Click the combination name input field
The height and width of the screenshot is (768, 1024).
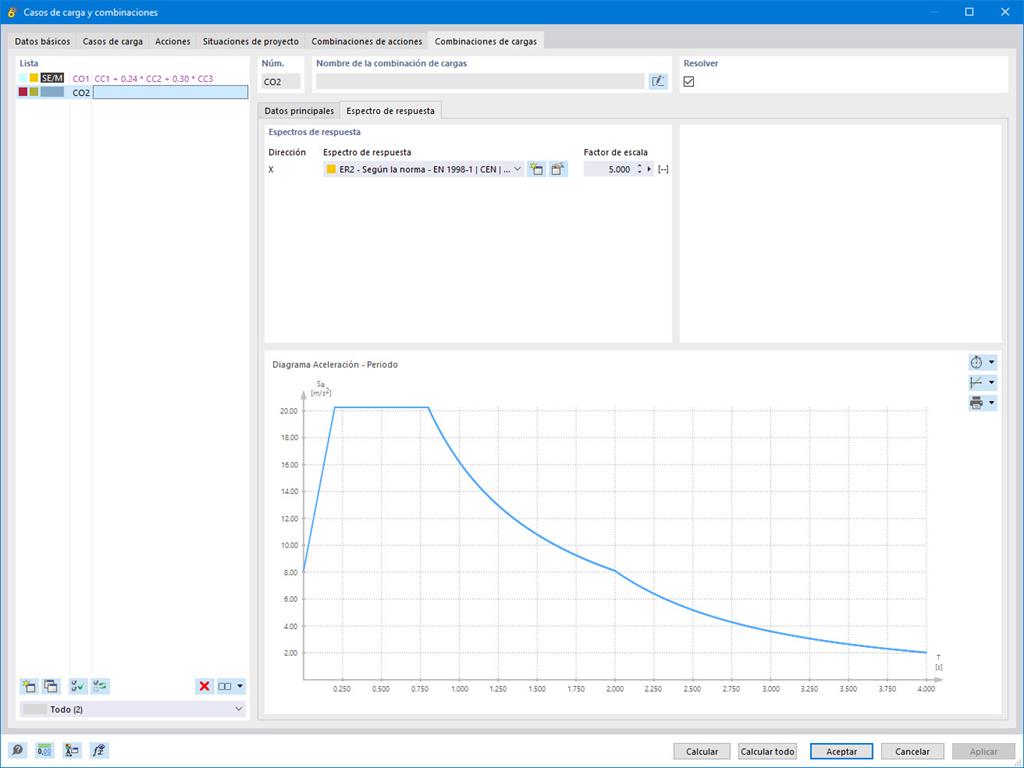(x=480, y=82)
